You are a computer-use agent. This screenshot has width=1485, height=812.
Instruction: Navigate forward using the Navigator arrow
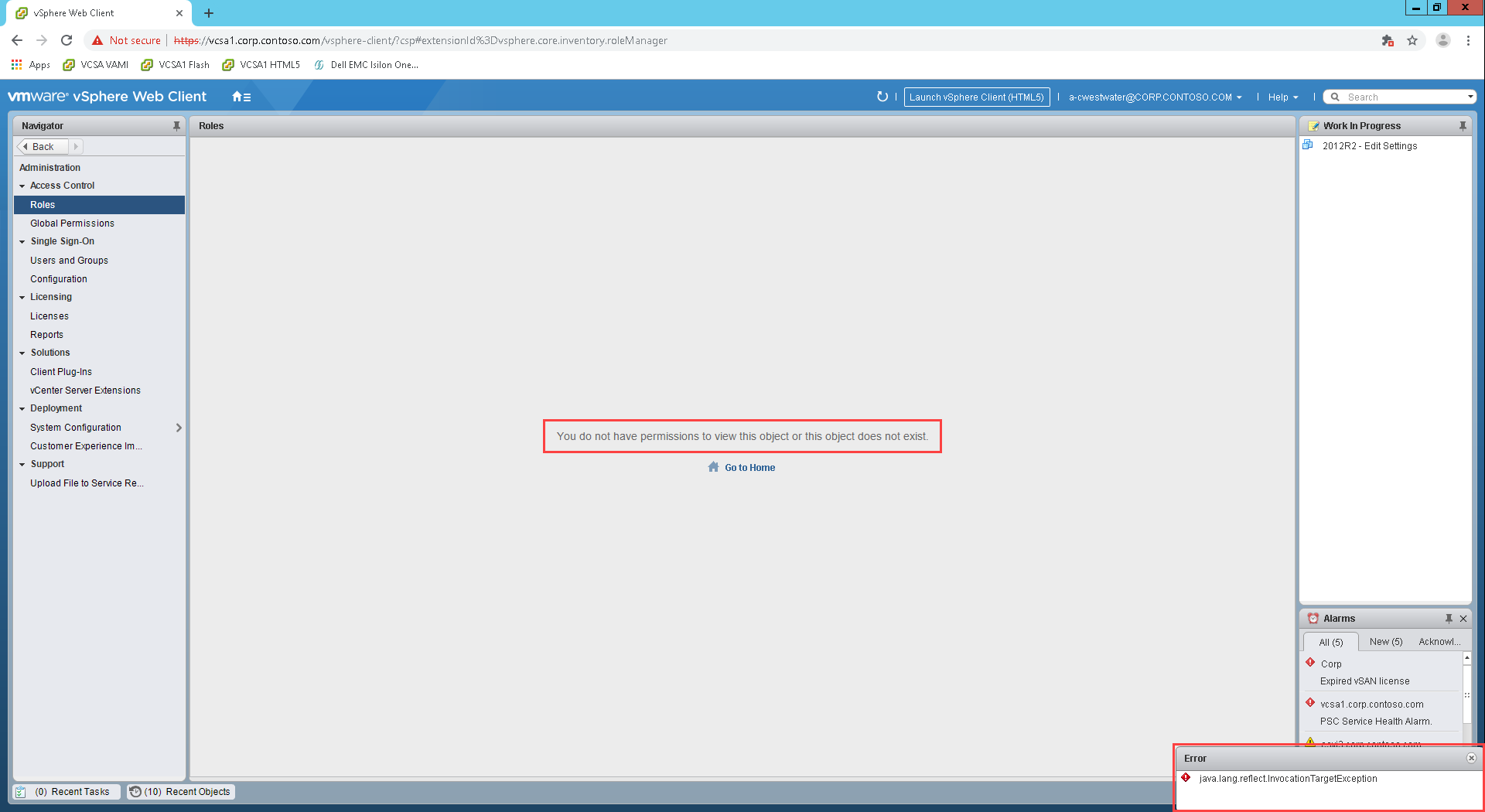[x=76, y=146]
